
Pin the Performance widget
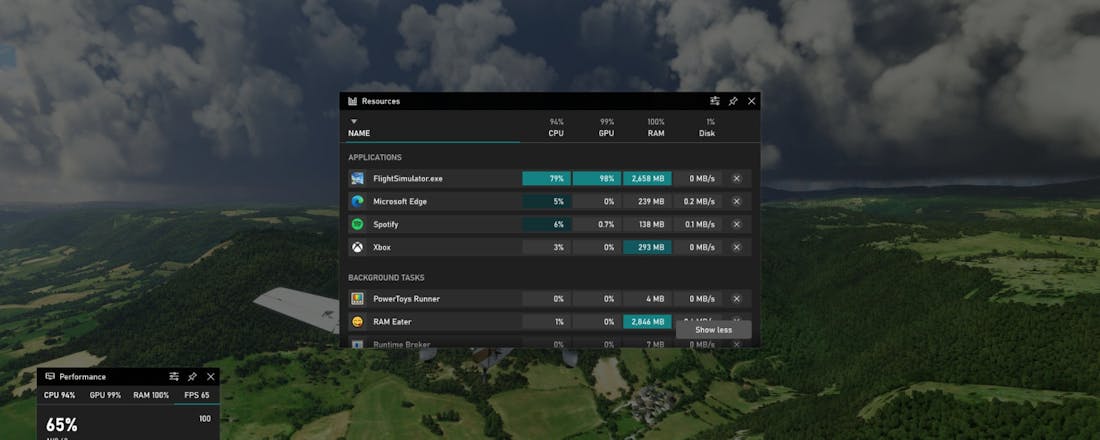[192, 376]
